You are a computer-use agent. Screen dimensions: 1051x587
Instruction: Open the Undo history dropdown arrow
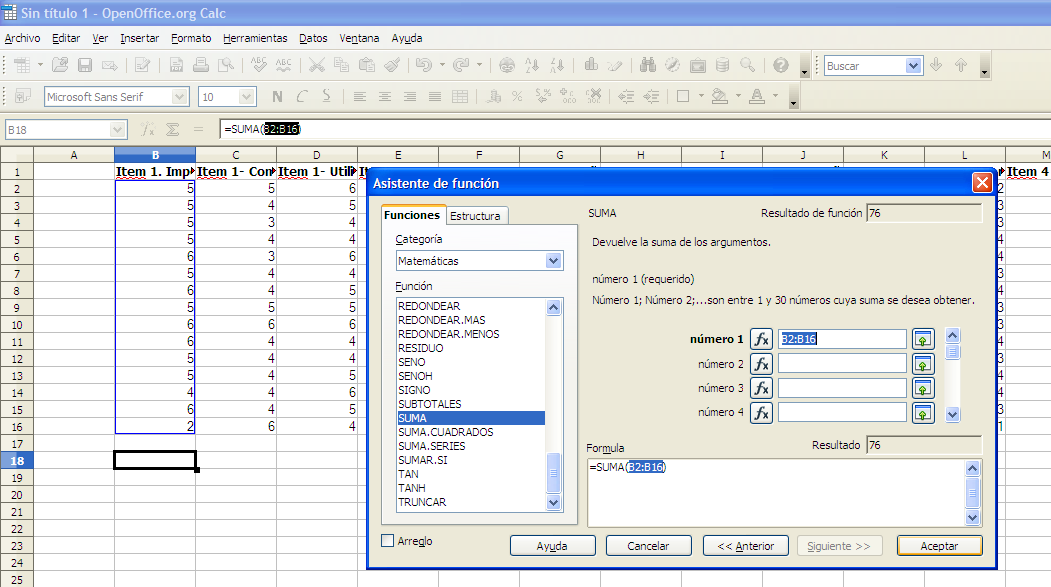coord(442,65)
